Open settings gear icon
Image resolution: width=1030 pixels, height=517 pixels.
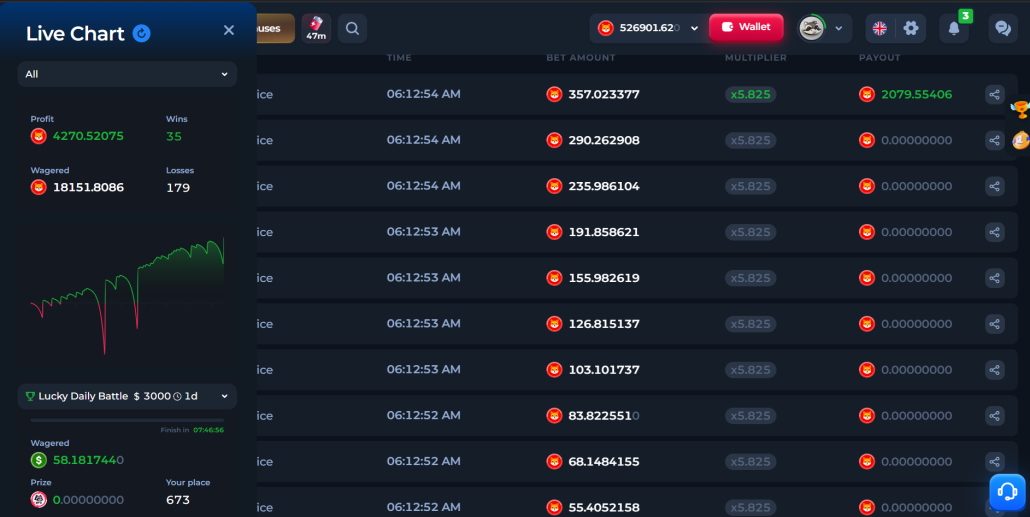click(910, 28)
